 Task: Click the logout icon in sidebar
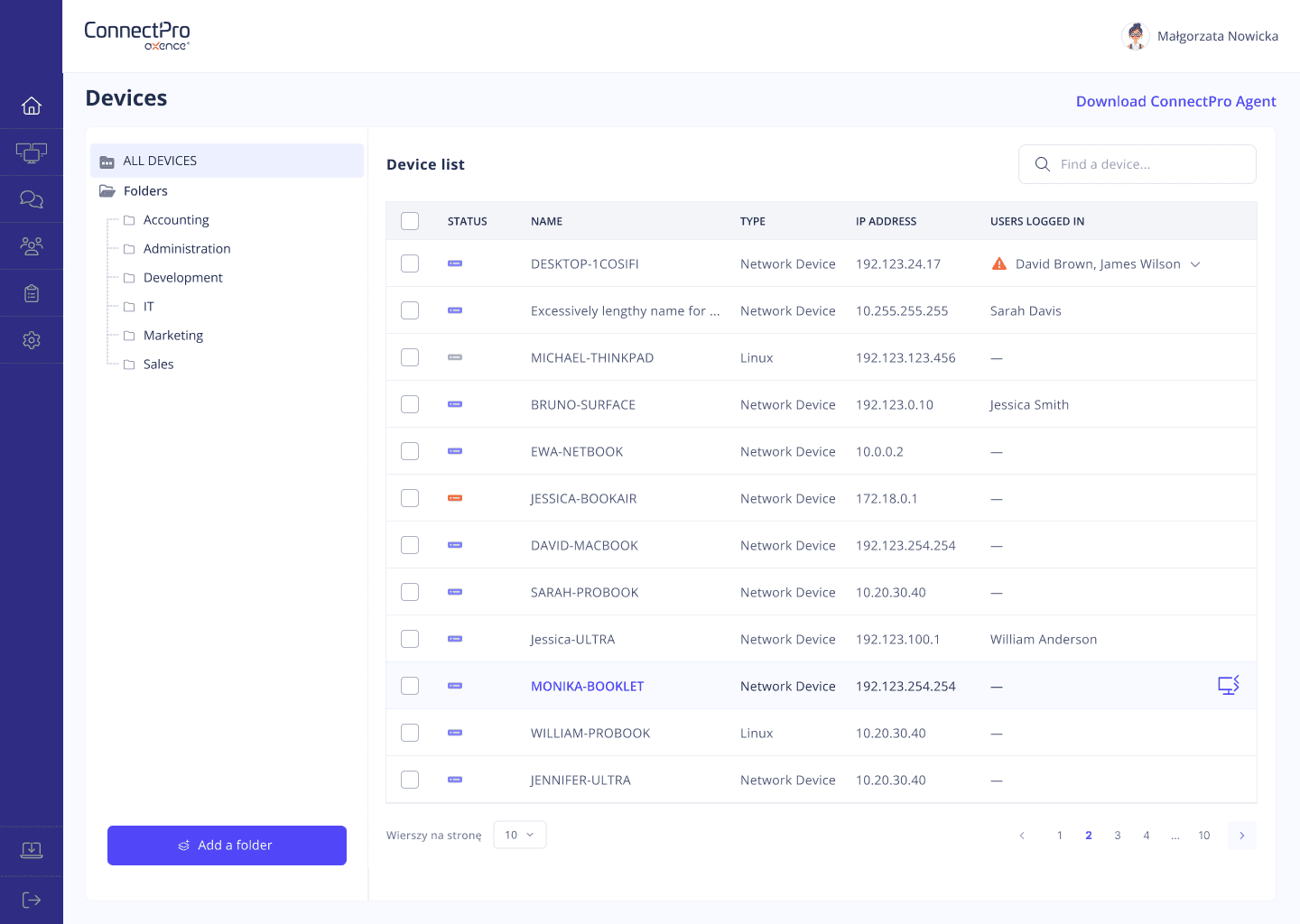[x=32, y=900]
